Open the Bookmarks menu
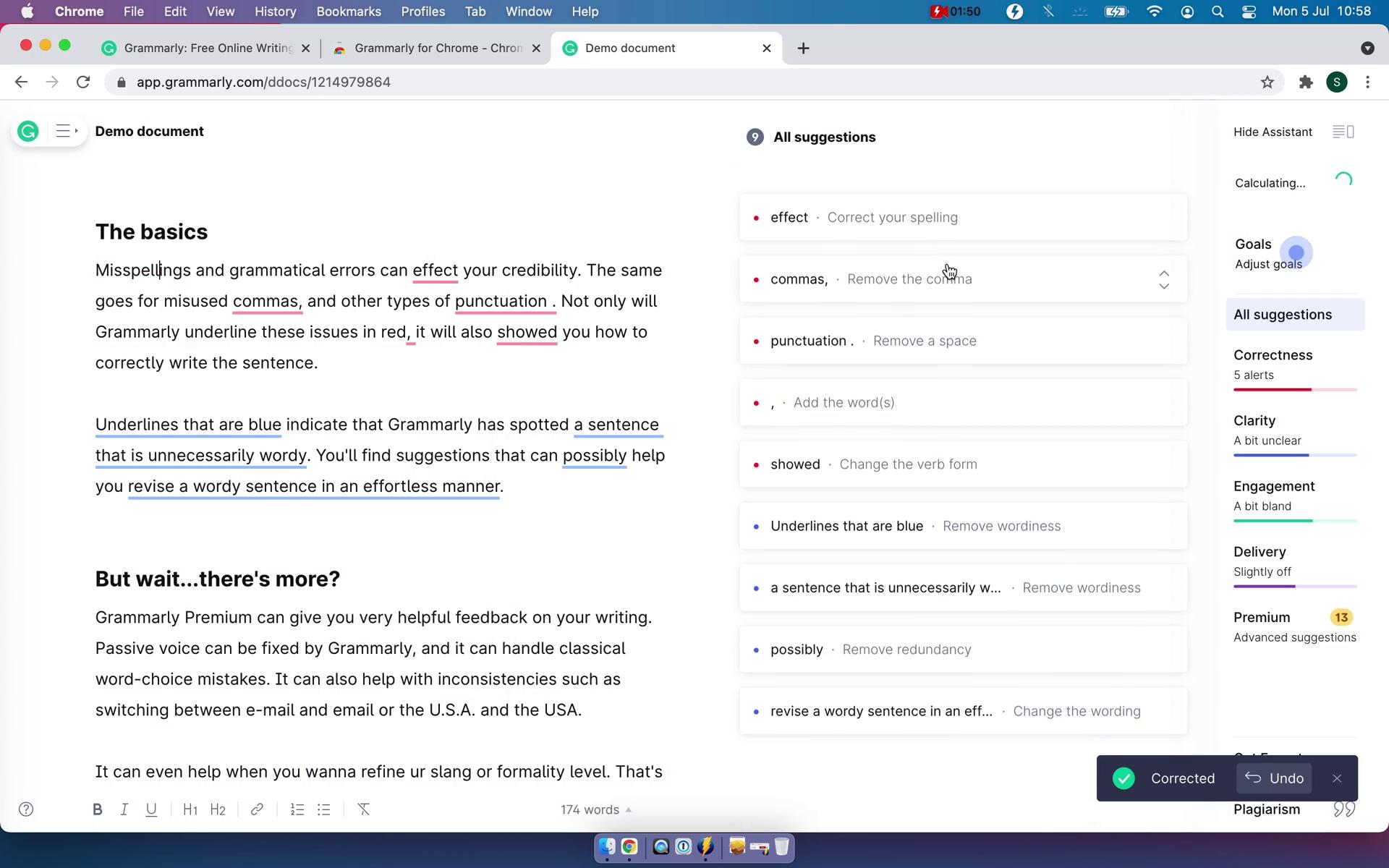This screenshot has height=868, width=1389. pyautogui.click(x=349, y=12)
